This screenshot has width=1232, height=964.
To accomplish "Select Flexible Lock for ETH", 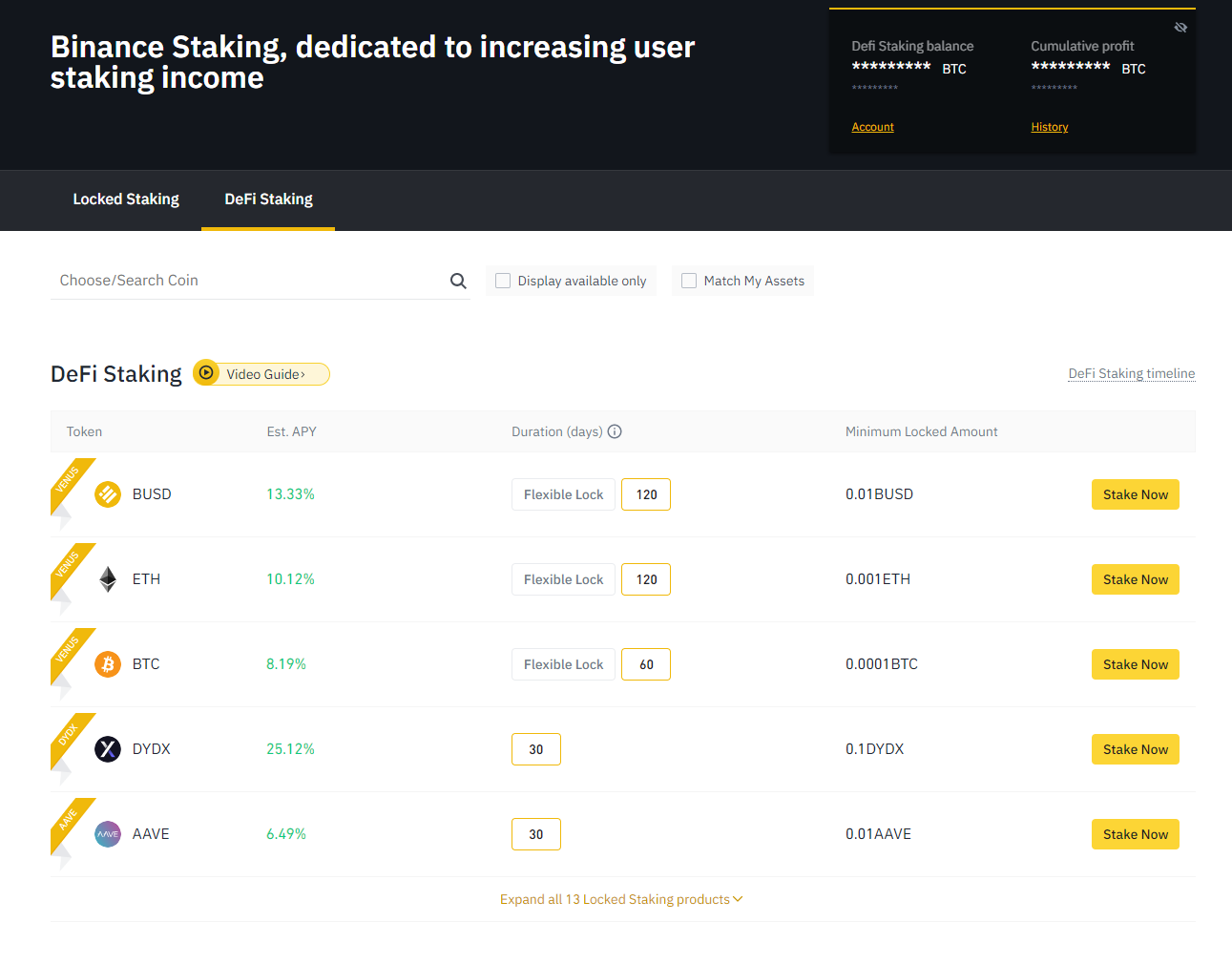I will pos(563,579).
